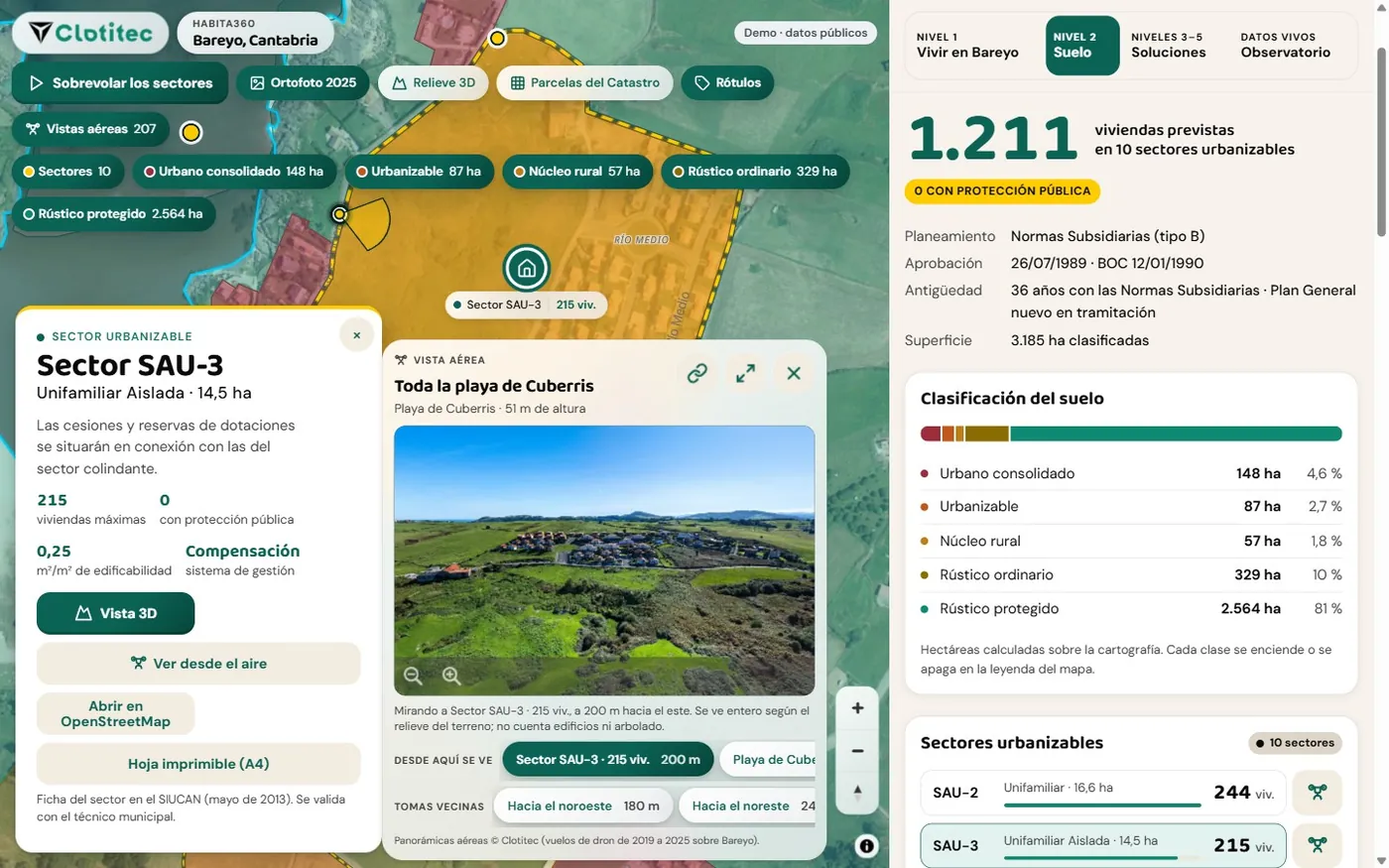Click the house marker on map
The width and height of the screenshot is (1389, 868).
pyautogui.click(x=527, y=268)
